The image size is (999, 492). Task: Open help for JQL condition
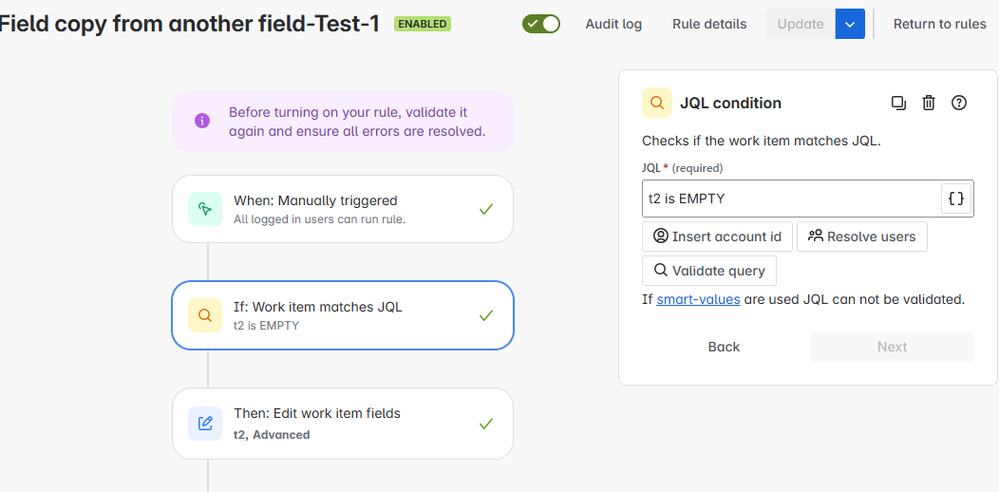tap(959, 102)
